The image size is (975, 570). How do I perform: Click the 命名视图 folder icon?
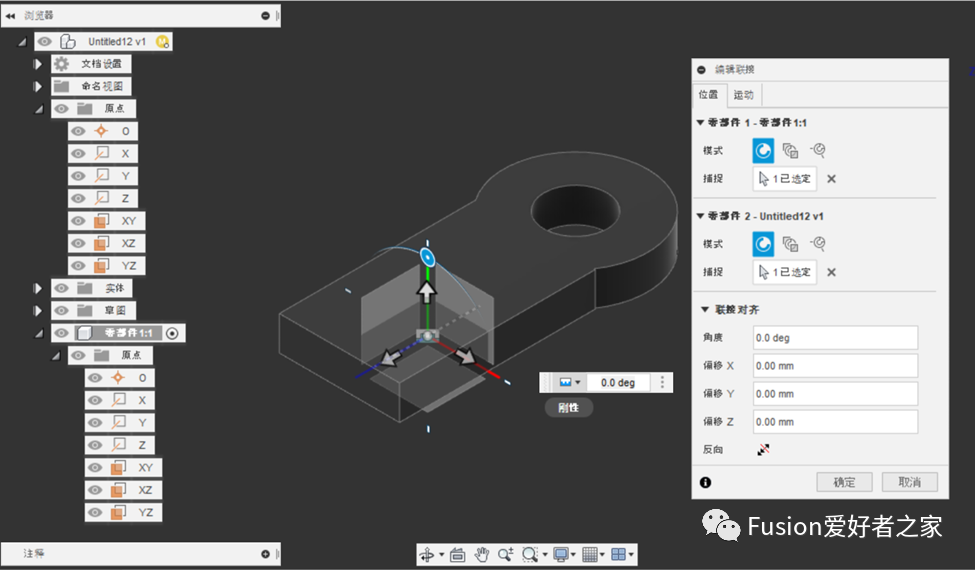[x=62, y=86]
